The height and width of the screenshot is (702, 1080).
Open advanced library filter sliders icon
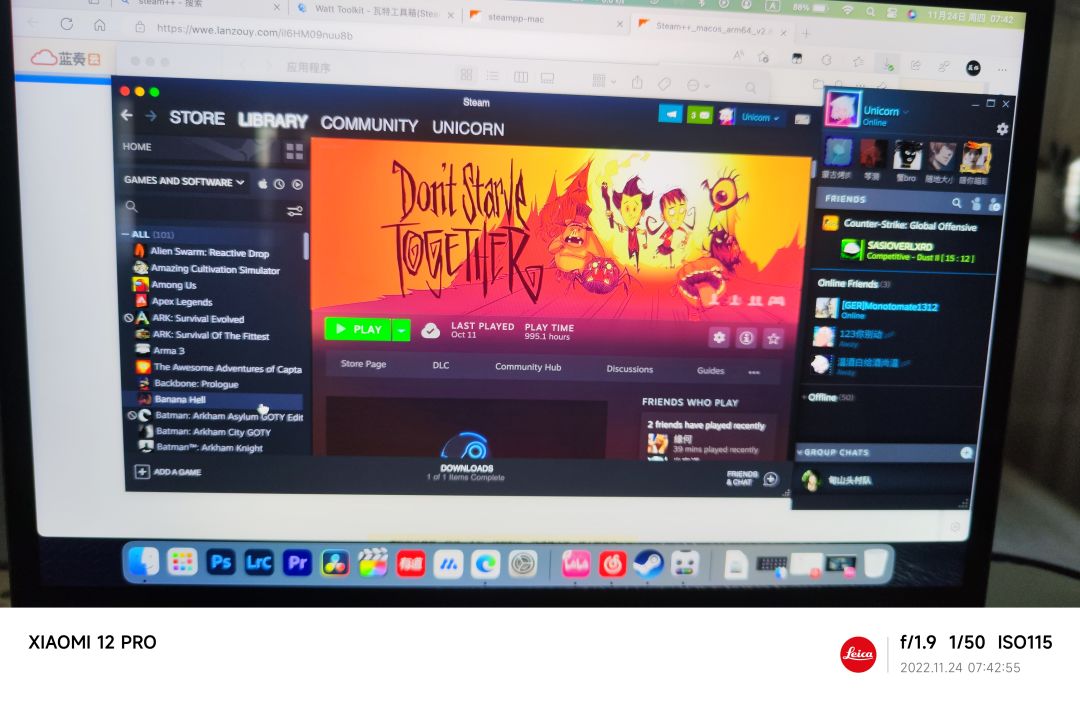tap(294, 211)
